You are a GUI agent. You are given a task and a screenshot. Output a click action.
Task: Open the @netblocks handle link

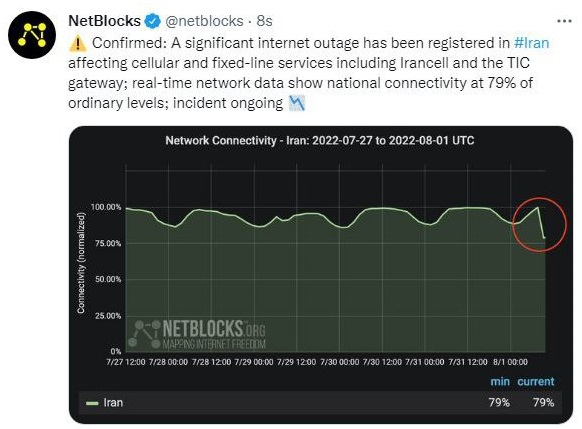[204, 21]
